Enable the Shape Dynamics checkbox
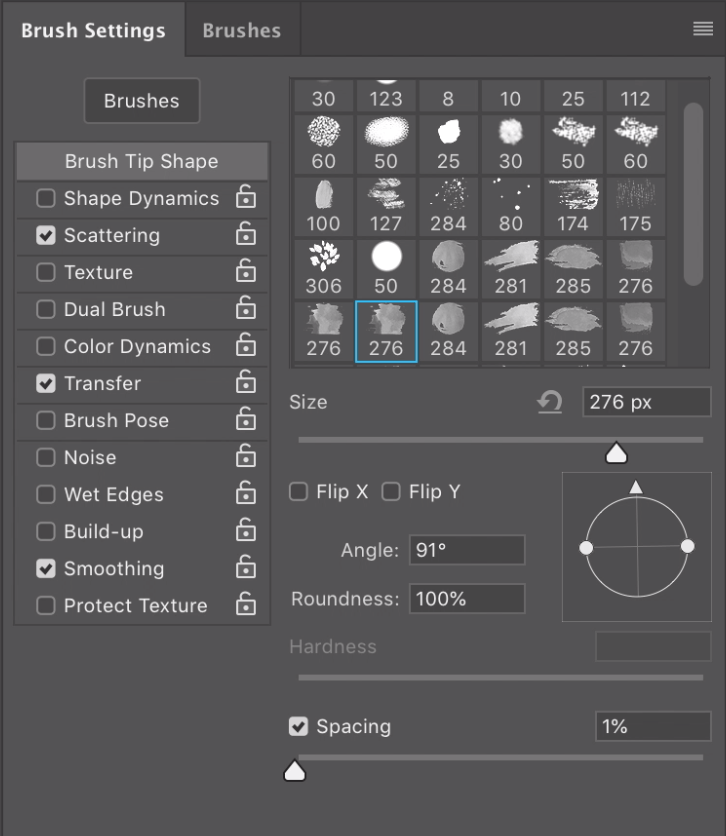Screen dimensions: 726x836 (x=46, y=198)
